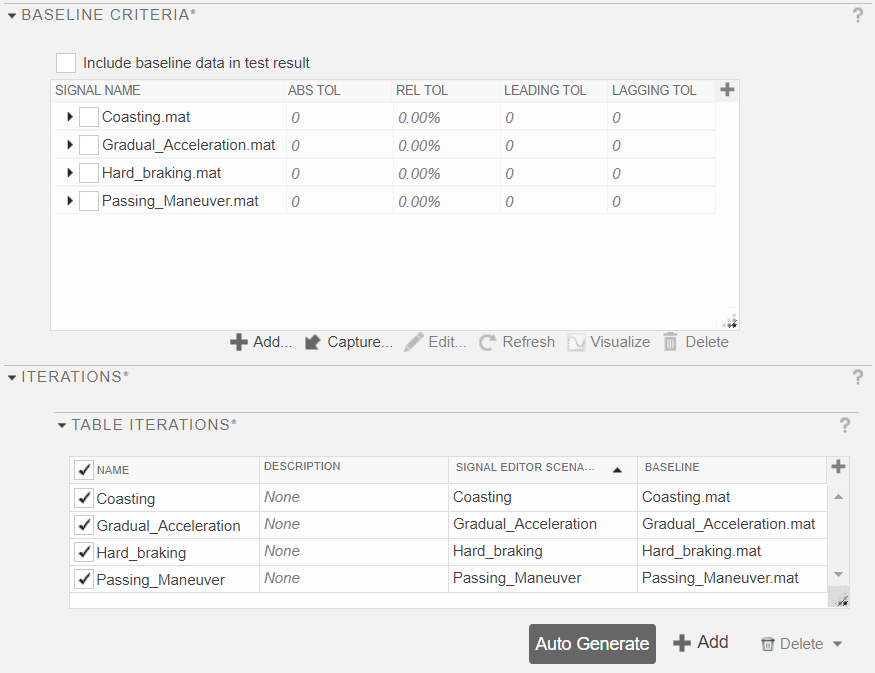Open the Baseline Criteria help icon
Image resolution: width=875 pixels, height=673 pixels.
click(858, 15)
